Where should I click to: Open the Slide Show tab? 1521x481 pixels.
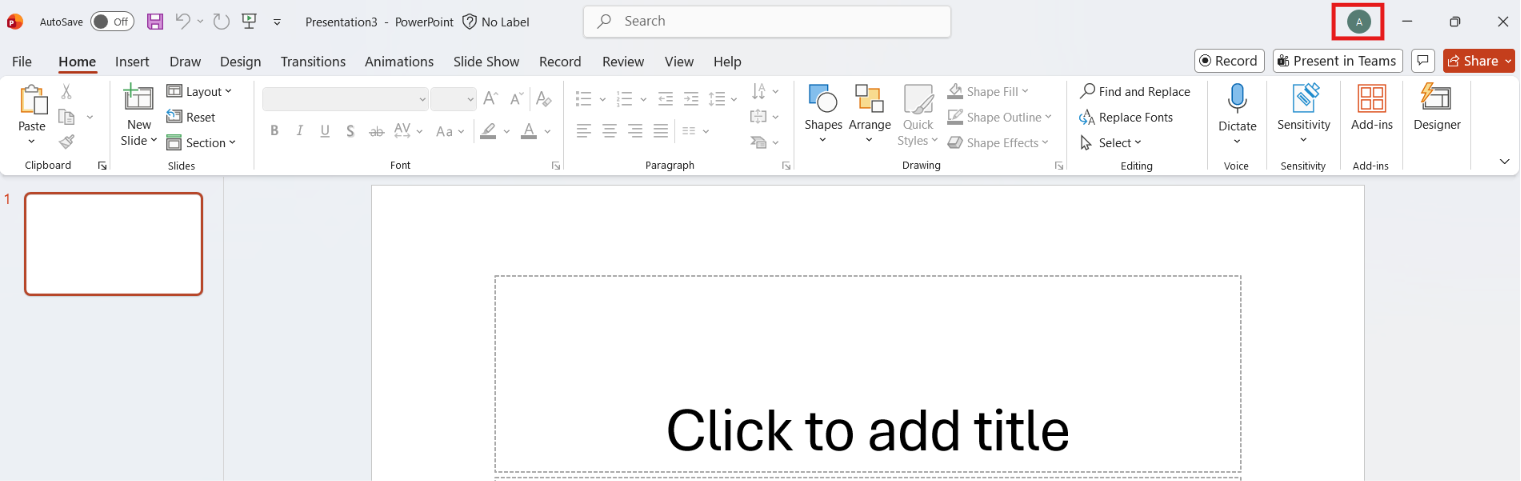pos(486,62)
